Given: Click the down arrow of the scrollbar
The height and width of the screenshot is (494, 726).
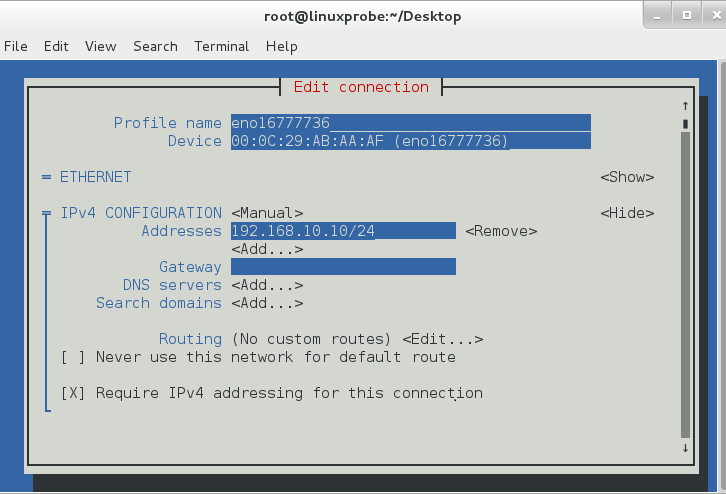Looking at the screenshot, I should click(685, 448).
